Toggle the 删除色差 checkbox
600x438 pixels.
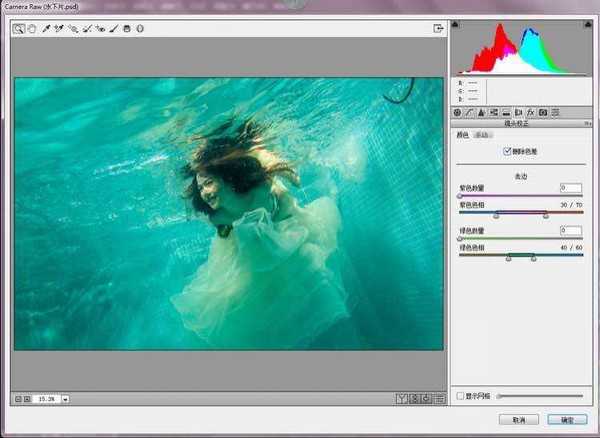[508, 152]
